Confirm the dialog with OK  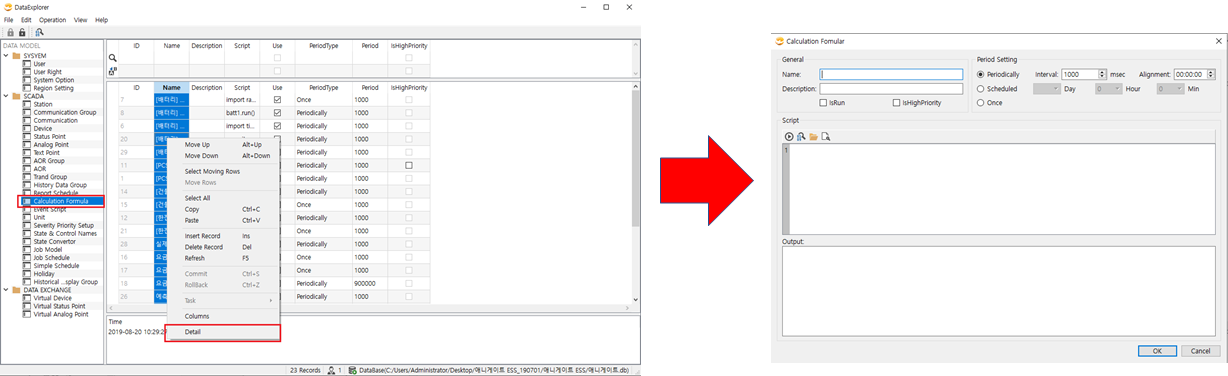click(1157, 351)
